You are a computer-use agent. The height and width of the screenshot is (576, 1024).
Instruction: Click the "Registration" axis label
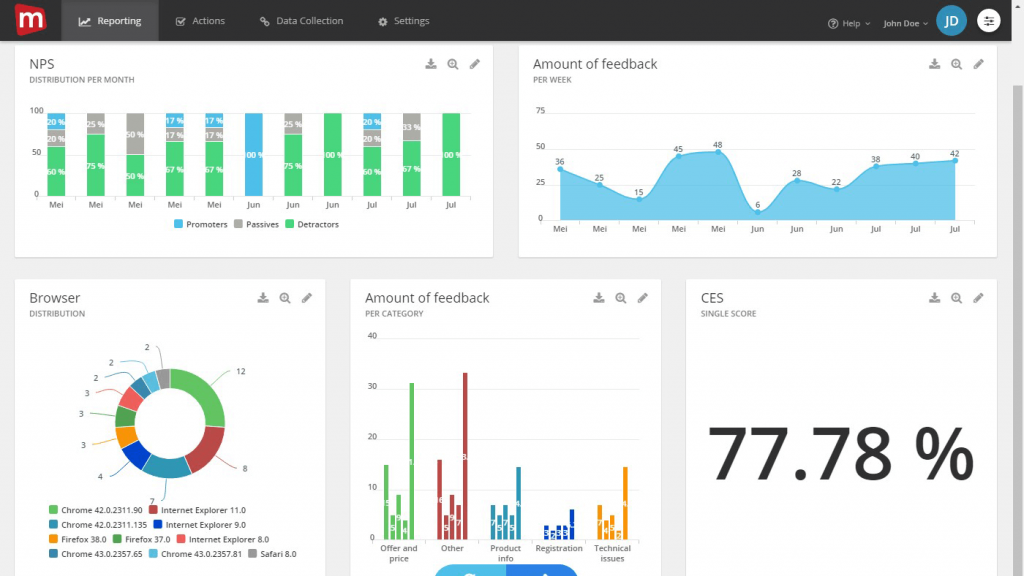click(x=558, y=548)
